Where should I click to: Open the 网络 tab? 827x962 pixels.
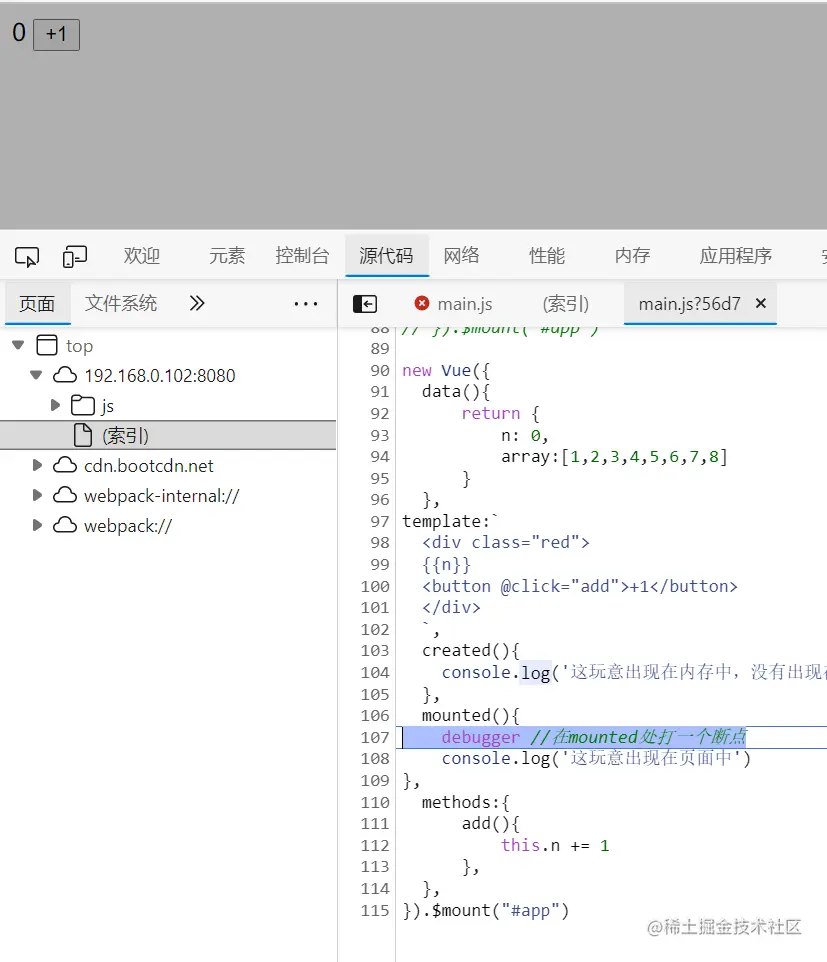click(x=461, y=256)
